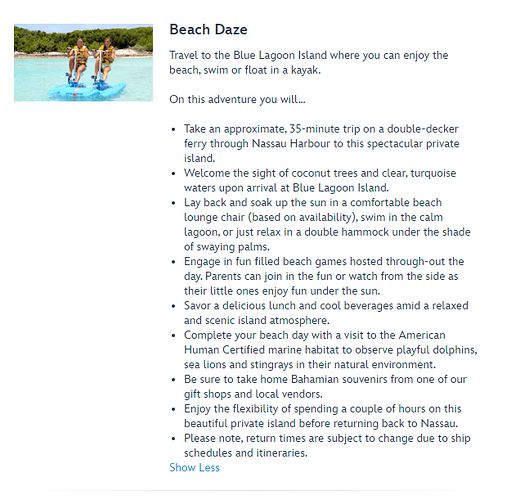Select the coconut trees and turquoise waters bullet
Screen dimensions: 511x500
(320, 180)
